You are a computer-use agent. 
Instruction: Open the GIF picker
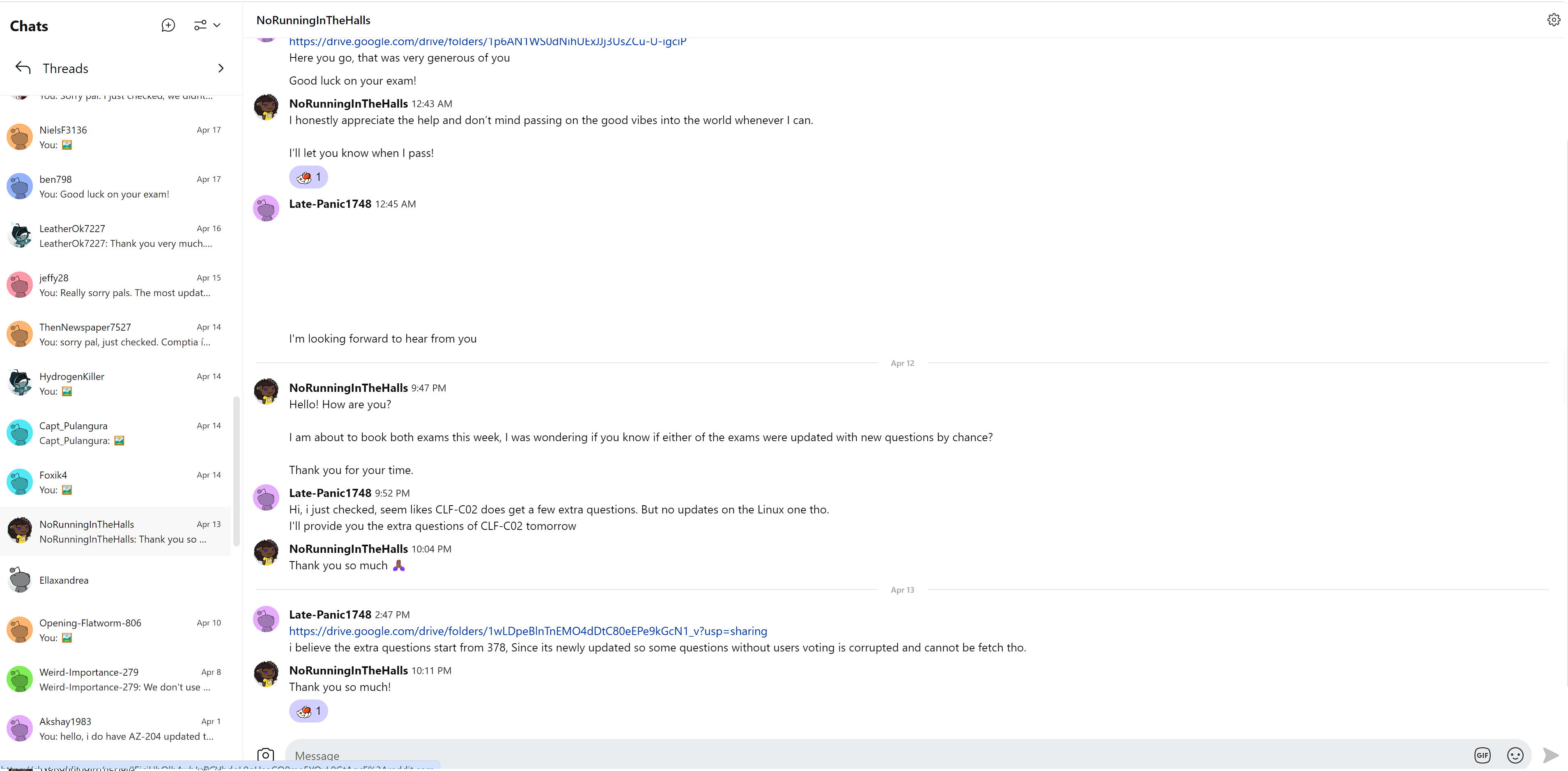(1482, 755)
